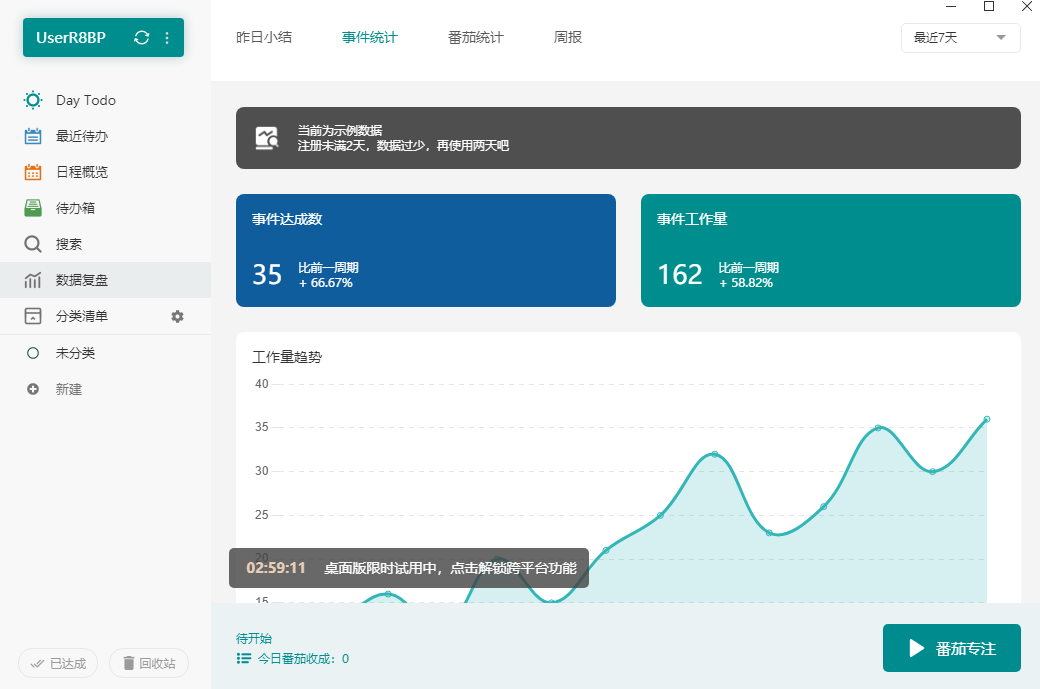The height and width of the screenshot is (689, 1040).
Task: Select the Day Todo sun icon
Action: [31, 100]
